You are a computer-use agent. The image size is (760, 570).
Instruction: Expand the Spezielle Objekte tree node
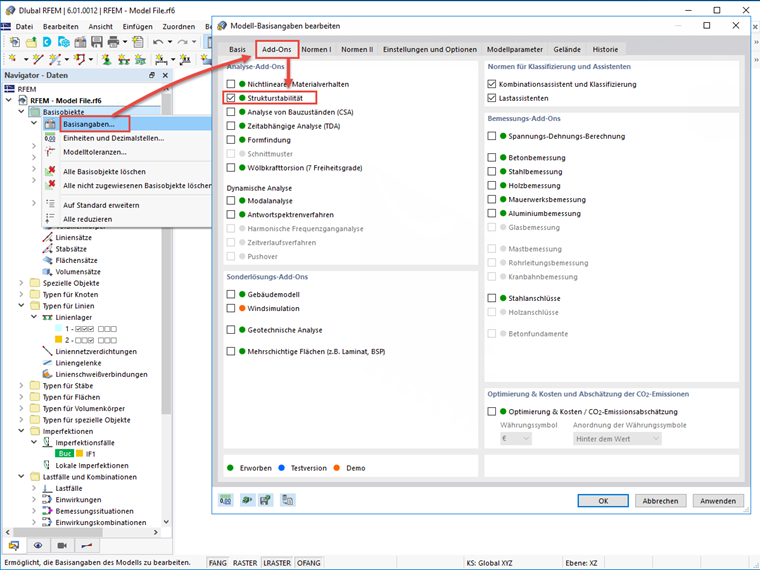click(x=21, y=283)
